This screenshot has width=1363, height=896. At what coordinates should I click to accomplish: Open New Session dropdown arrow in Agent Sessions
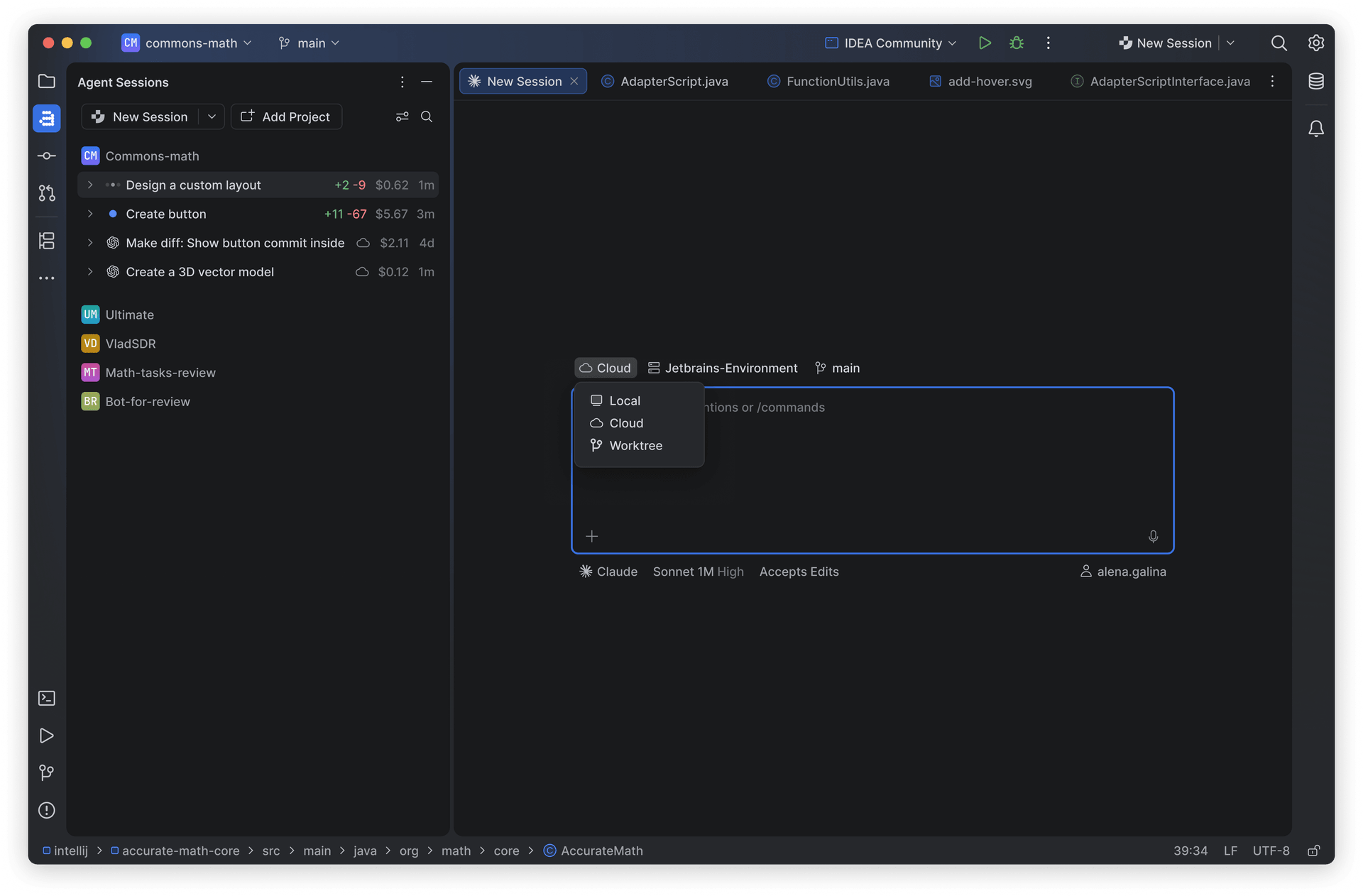(x=212, y=116)
